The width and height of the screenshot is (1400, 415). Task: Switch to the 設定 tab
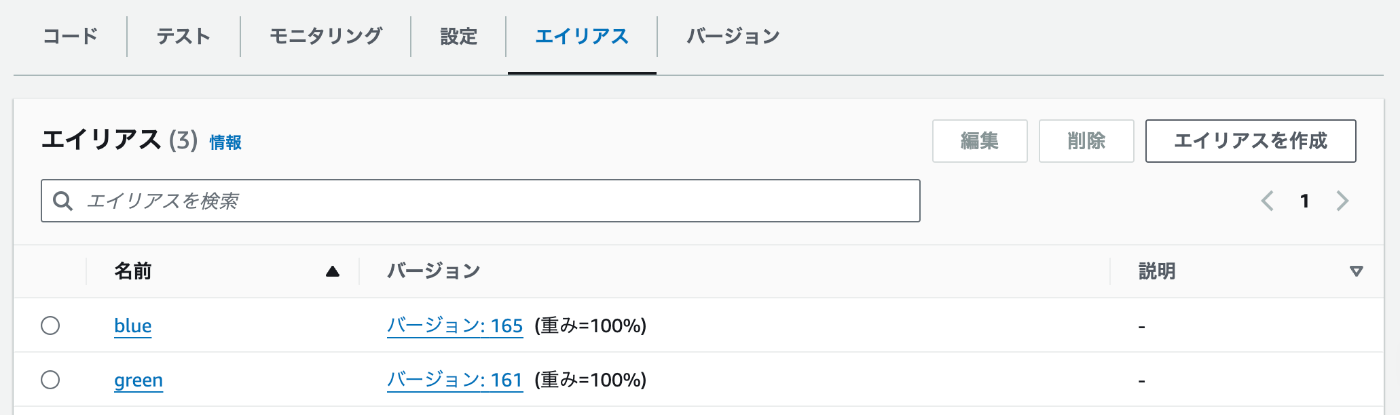tap(459, 37)
